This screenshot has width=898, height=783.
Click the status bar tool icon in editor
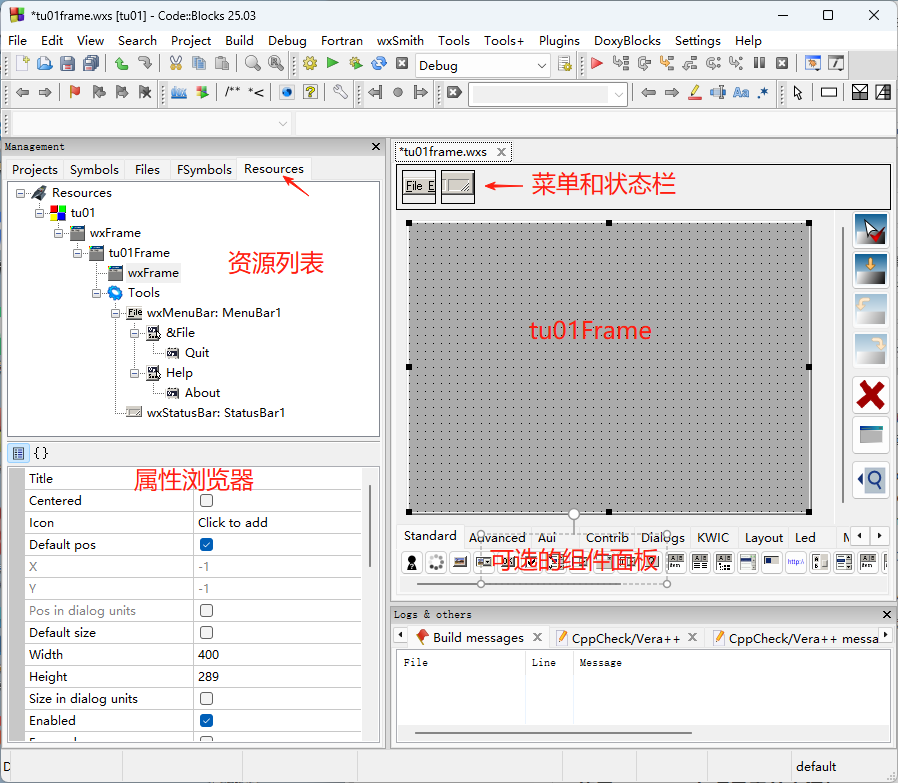(x=458, y=186)
